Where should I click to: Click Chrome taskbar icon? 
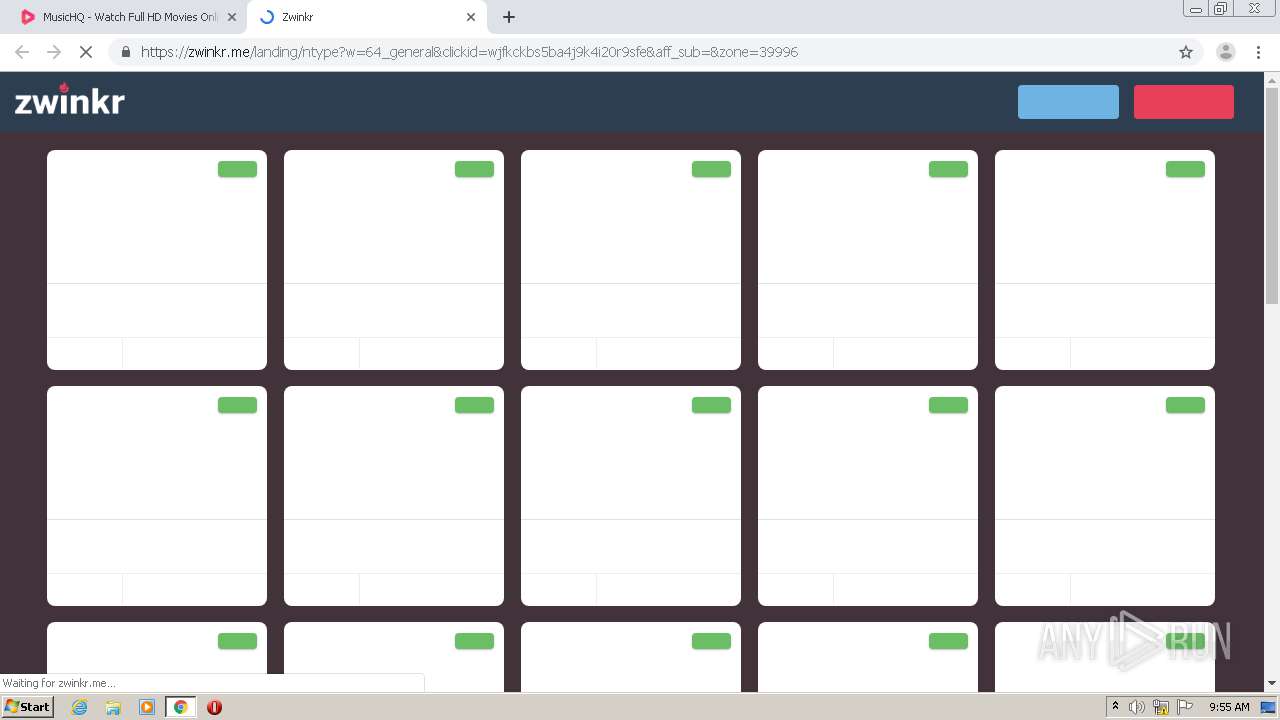tap(180, 707)
